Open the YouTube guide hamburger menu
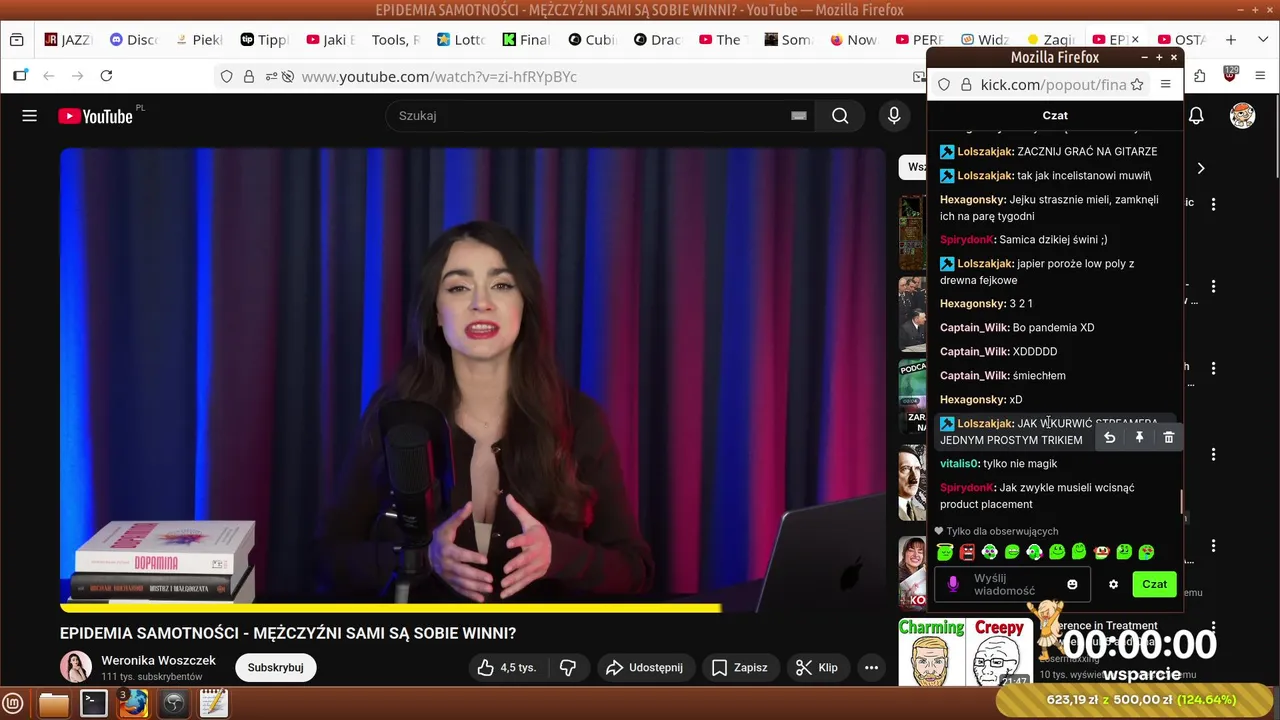1280x720 pixels. point(30,116)
